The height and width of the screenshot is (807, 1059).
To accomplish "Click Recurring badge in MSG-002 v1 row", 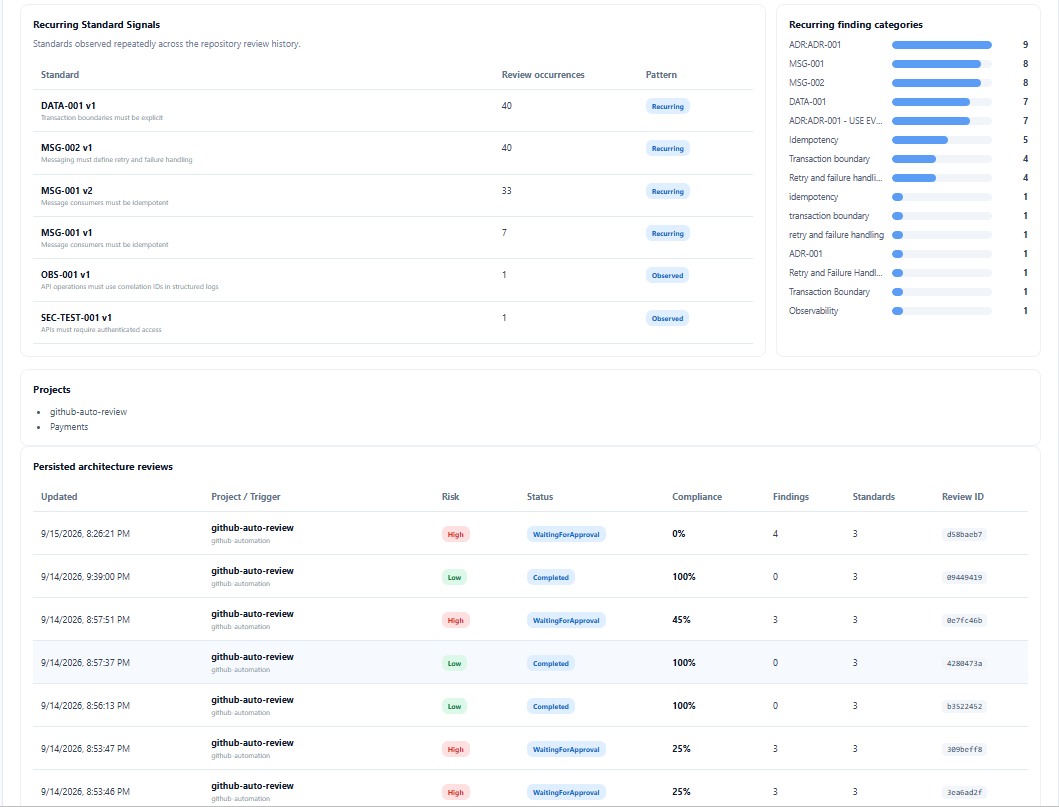I will [x=667, y=149].
